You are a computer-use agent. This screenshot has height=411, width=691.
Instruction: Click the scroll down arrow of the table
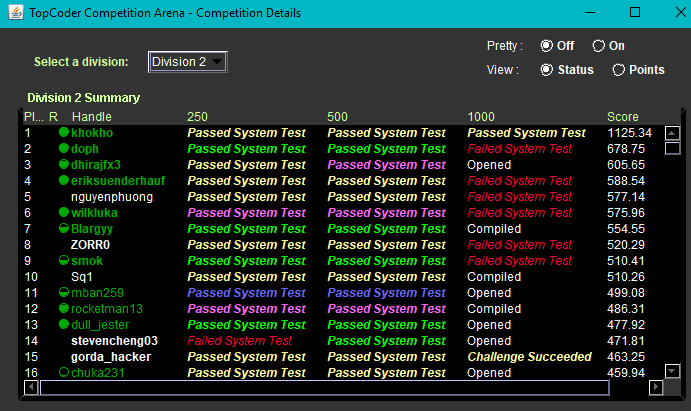pyautogui.click(x=672, y=371)
